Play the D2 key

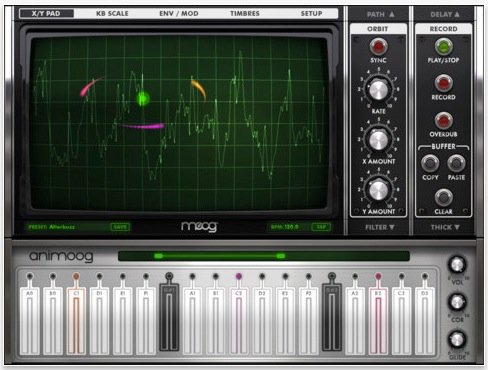[262, 320]
